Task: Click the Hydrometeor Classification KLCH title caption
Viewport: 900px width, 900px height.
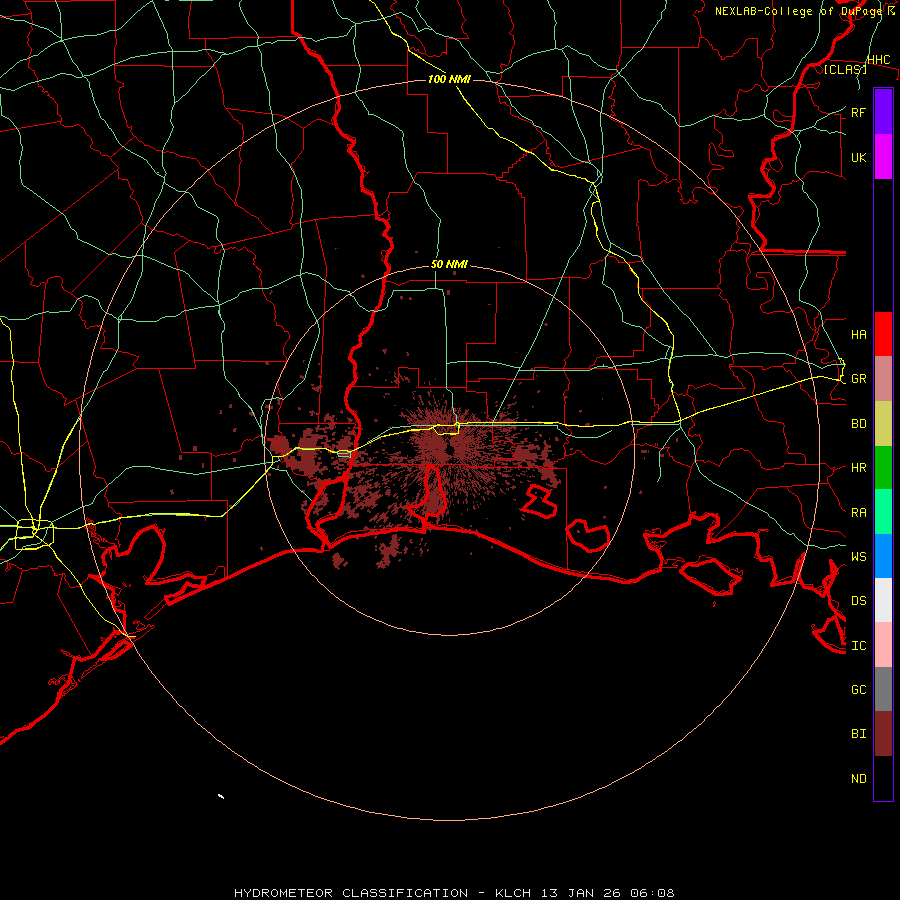Action: [x=454, y=893]
